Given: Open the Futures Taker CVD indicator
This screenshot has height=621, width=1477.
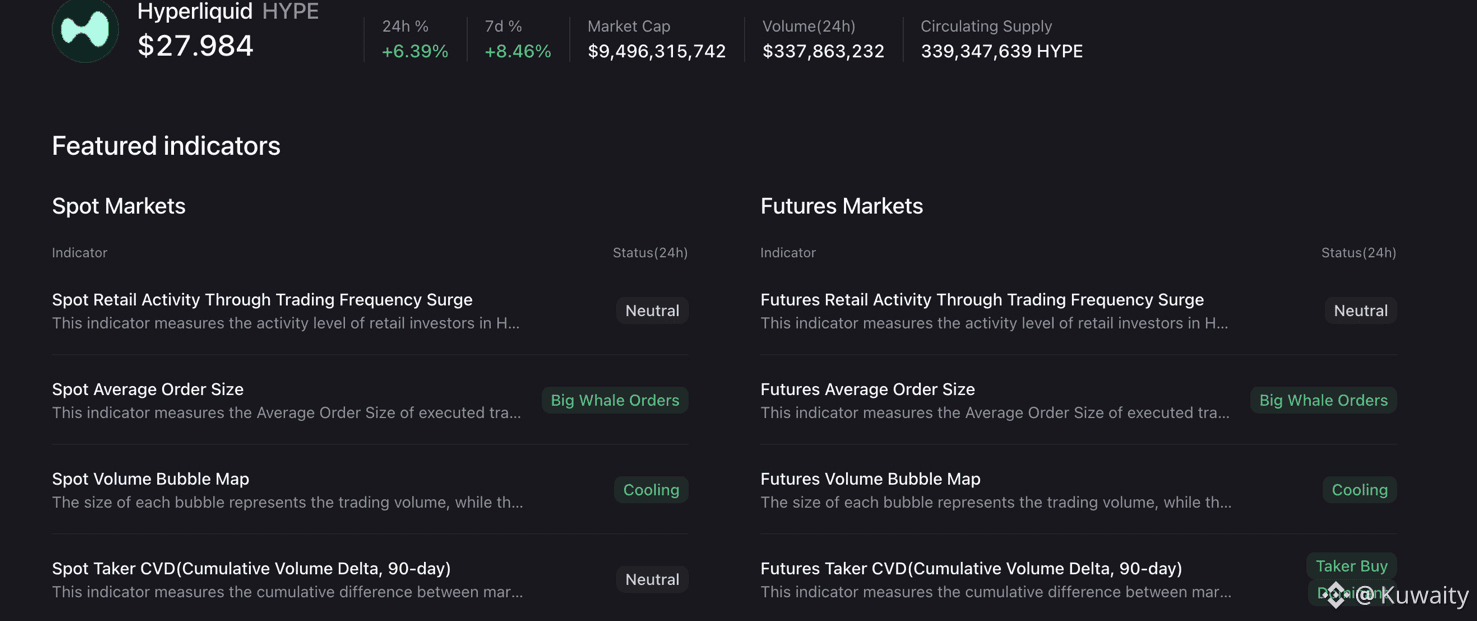Looking at the screenshot, I should point(971,568).
